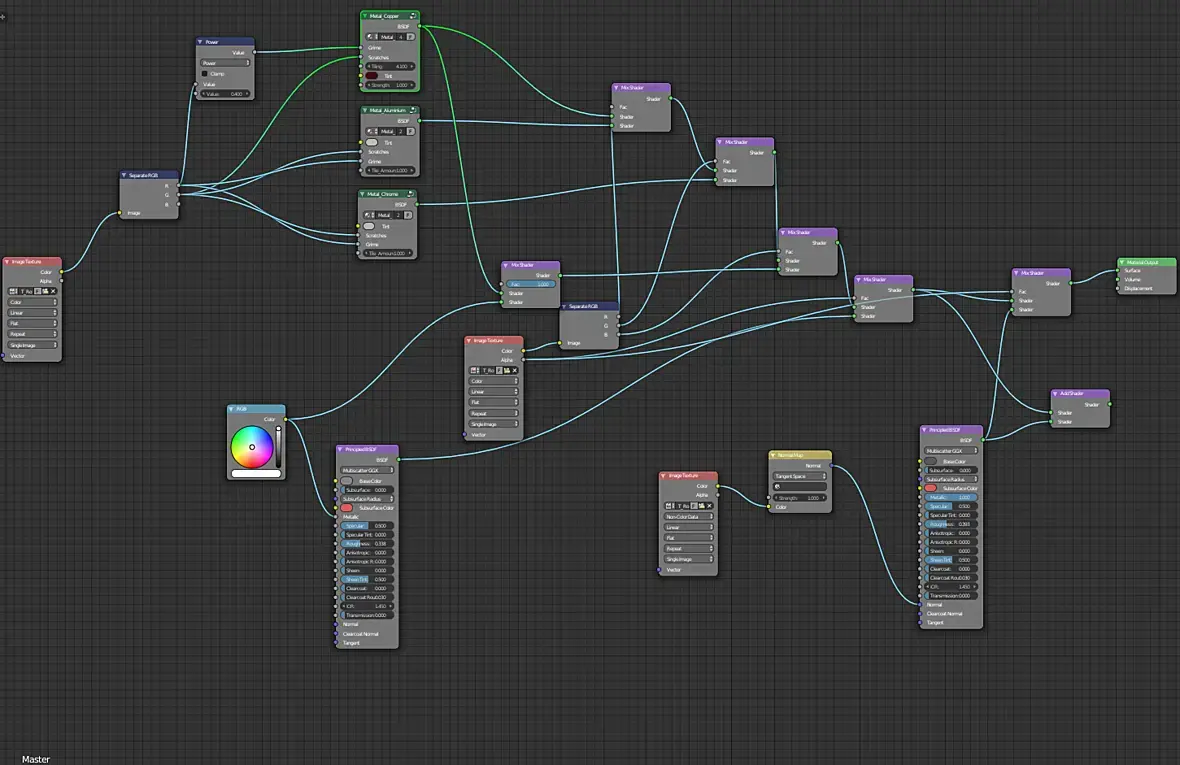Click Tile Amount field in Metal_Aluminium
This screenshot has width=1180, height=765.
point(390,171)
